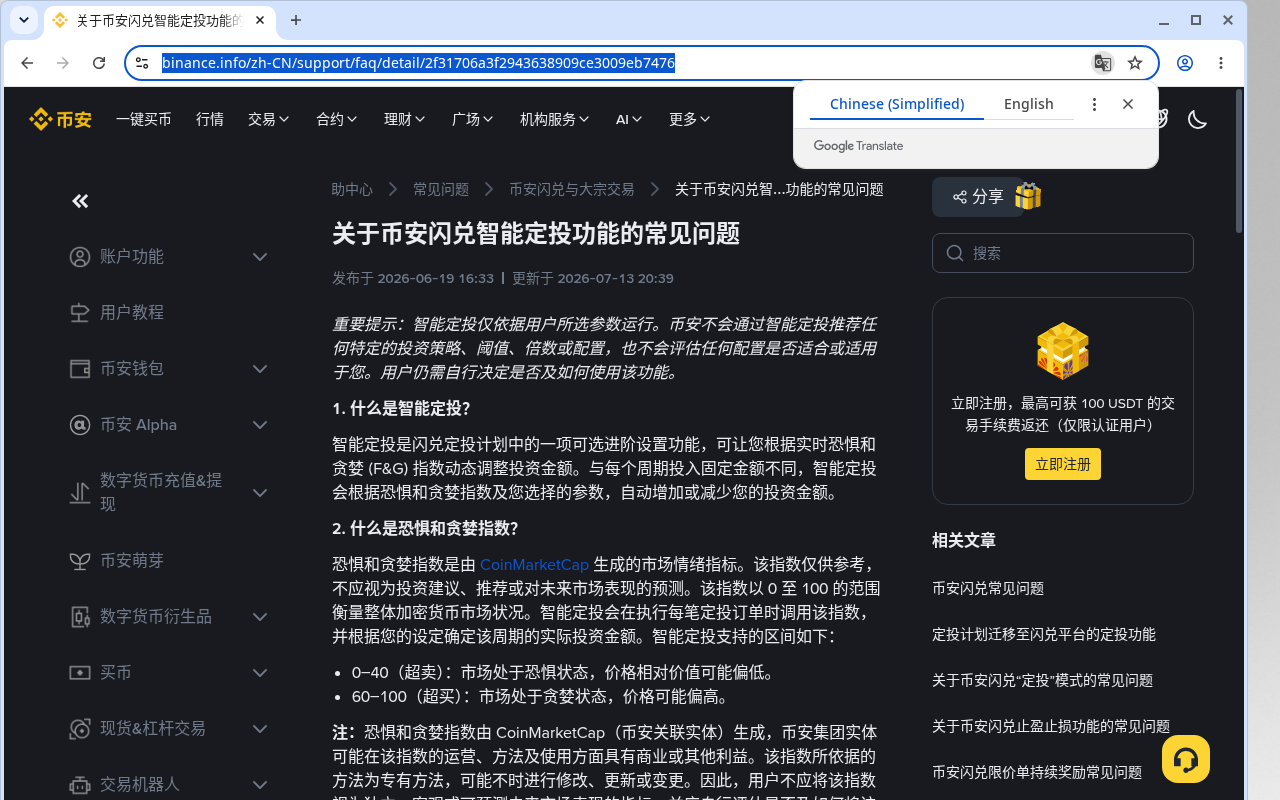View site information icon in the address bar
Screen dimensions: 1280x800
[x=142, y=63]
